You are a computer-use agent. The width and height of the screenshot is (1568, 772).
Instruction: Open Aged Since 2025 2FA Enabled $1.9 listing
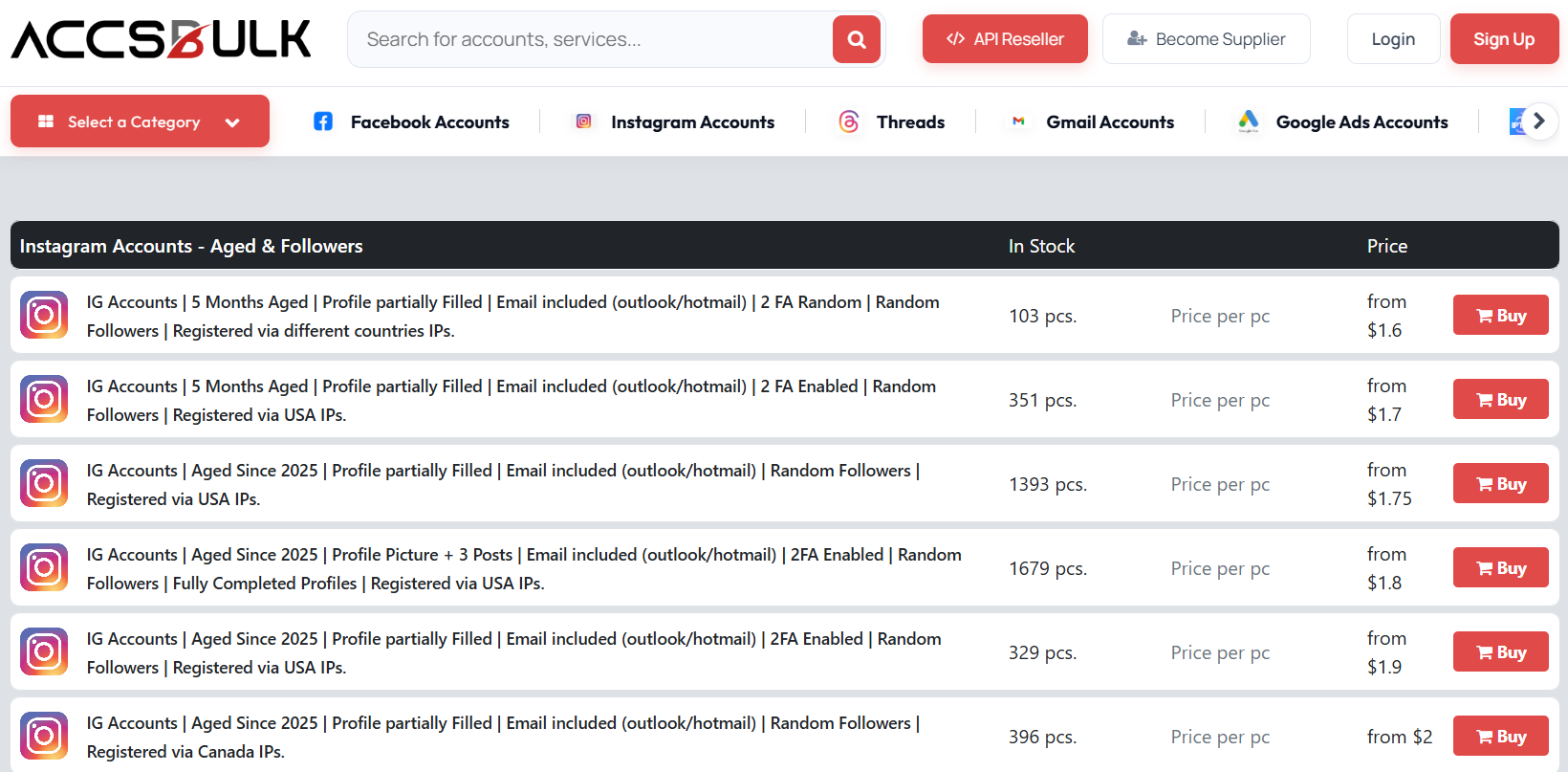pos(514,652)
